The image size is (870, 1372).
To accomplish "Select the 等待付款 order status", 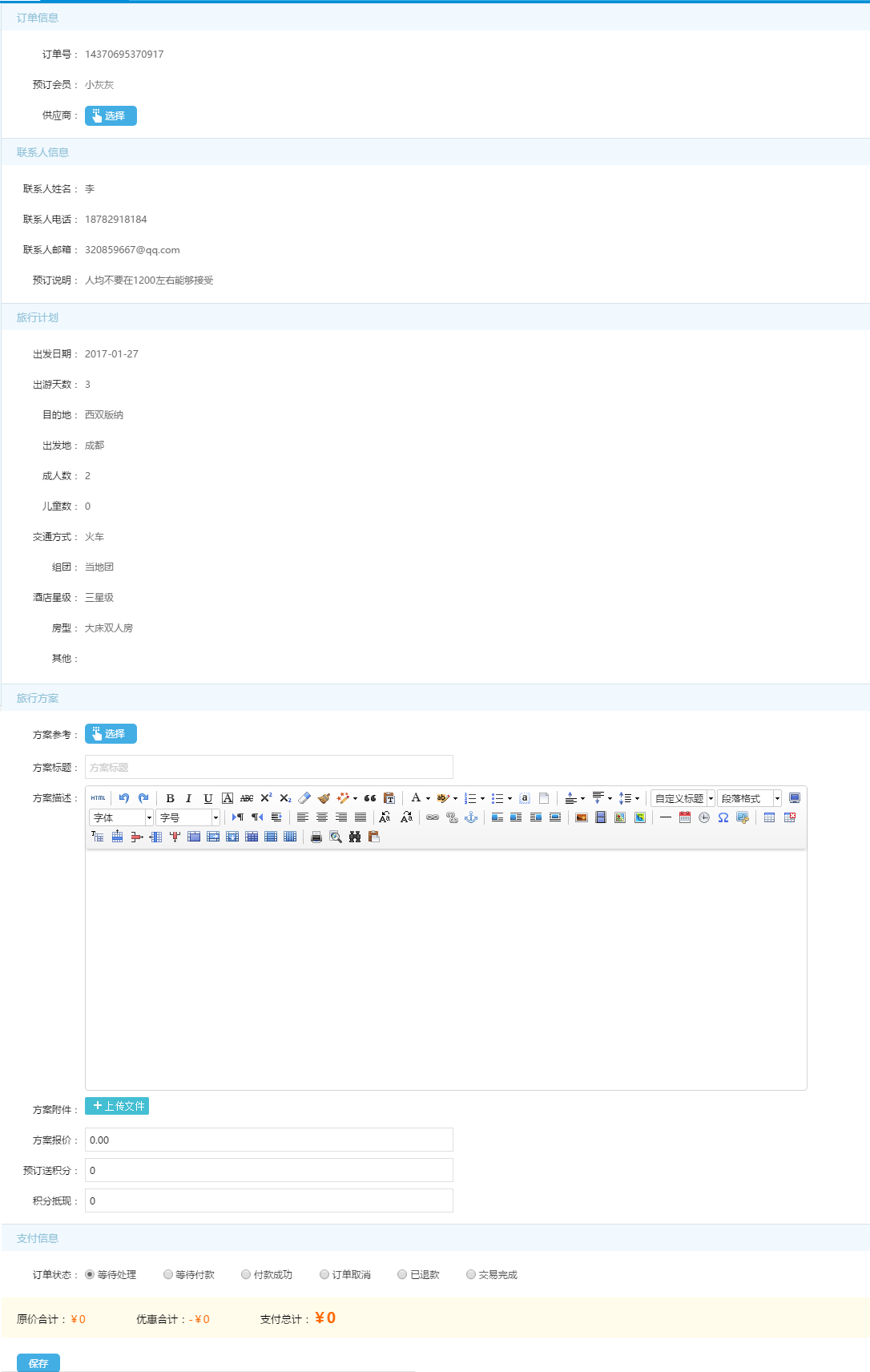I will tap(168, 1274).
